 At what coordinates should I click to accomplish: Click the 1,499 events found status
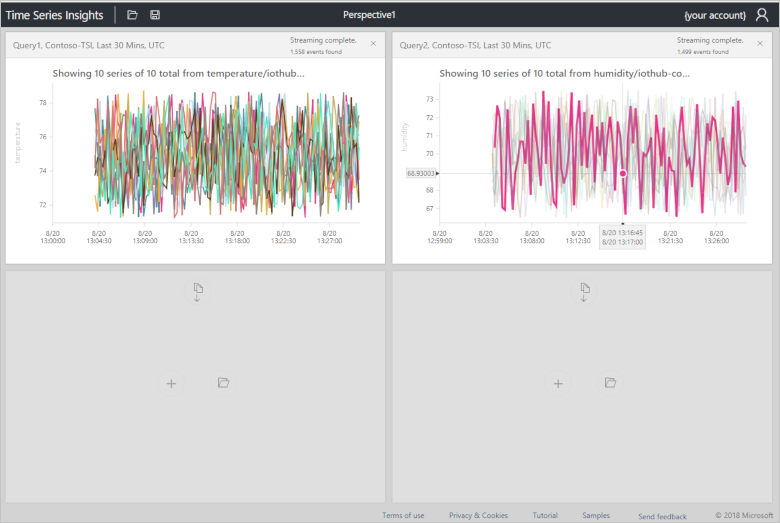702,52
